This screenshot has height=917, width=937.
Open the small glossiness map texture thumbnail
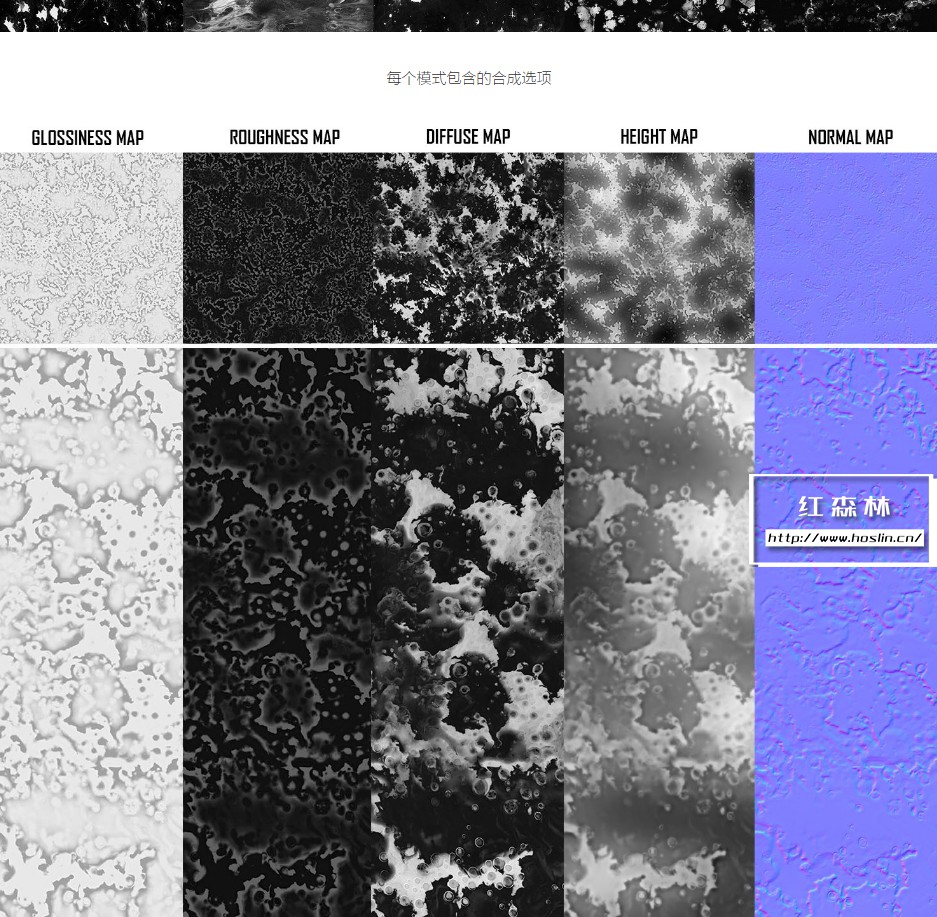pyautogui.click(x=91, y=248)
